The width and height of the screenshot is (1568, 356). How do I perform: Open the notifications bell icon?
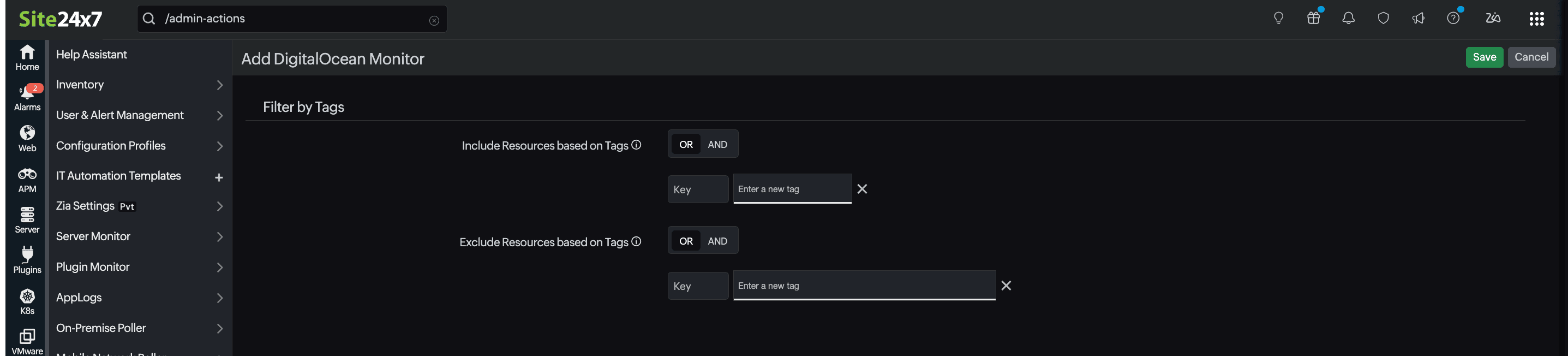1348,18
